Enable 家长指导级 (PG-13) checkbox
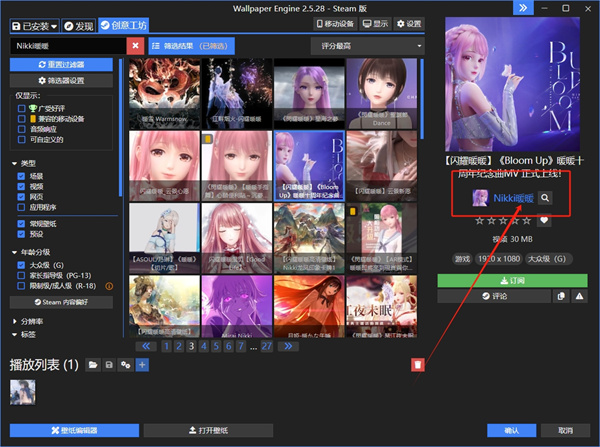 coord(21,276)
